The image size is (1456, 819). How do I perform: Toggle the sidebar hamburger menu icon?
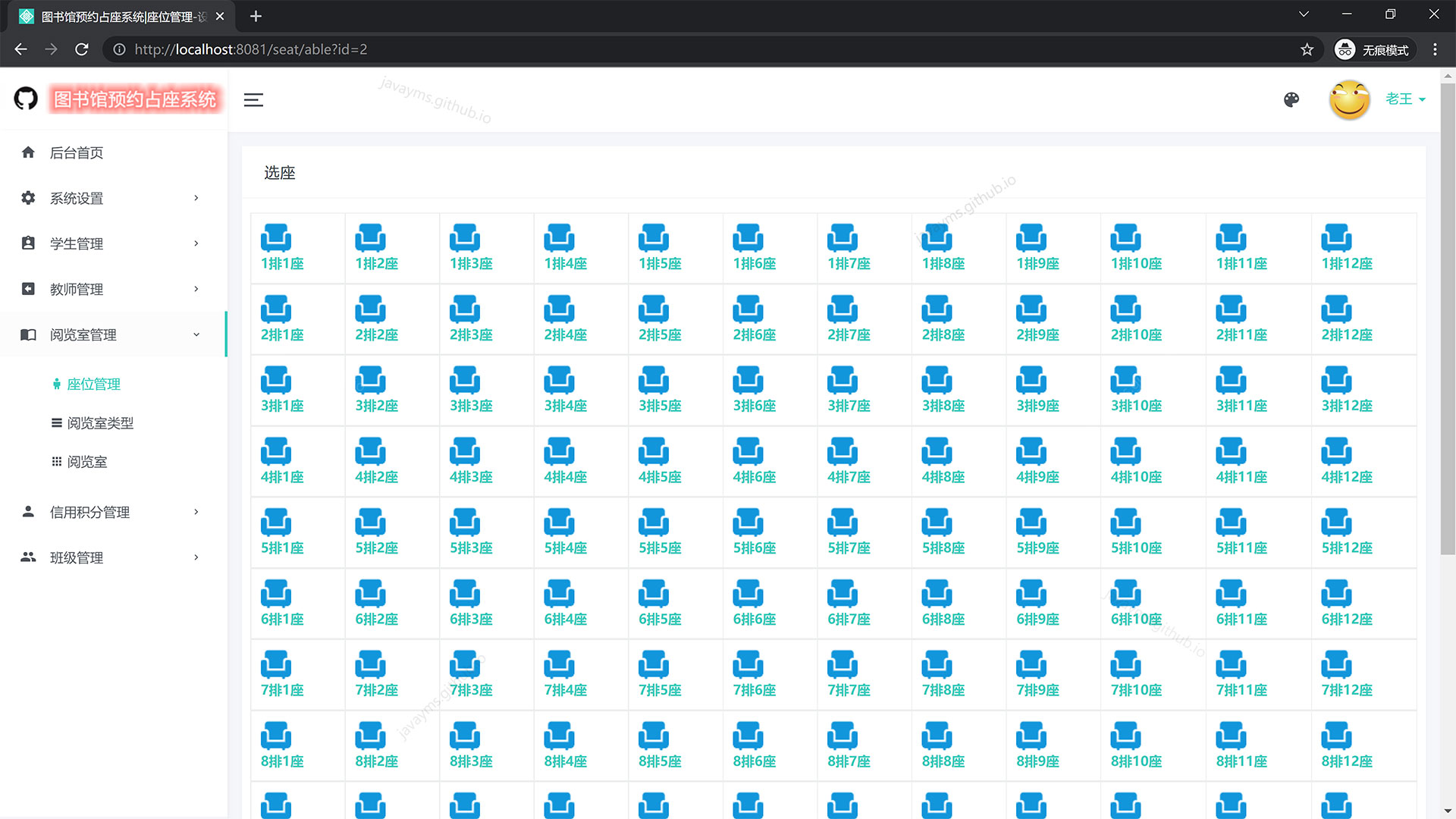click(253, 99)
